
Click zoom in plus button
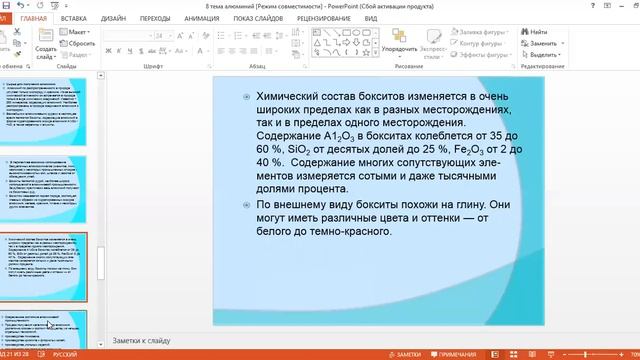pyautogui.click(x=621, y=354)
